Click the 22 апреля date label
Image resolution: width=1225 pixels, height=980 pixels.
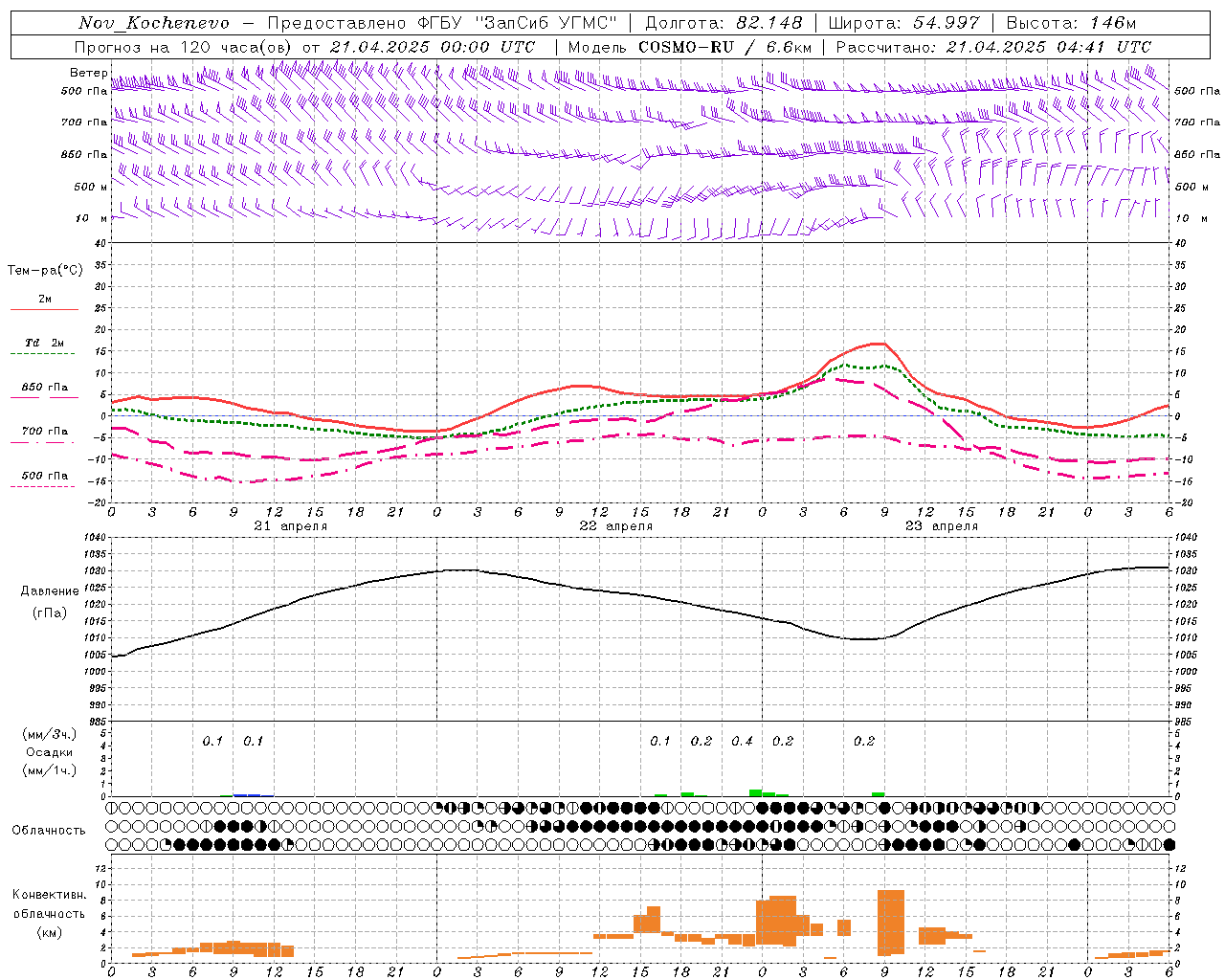click(x=616, y=526)
